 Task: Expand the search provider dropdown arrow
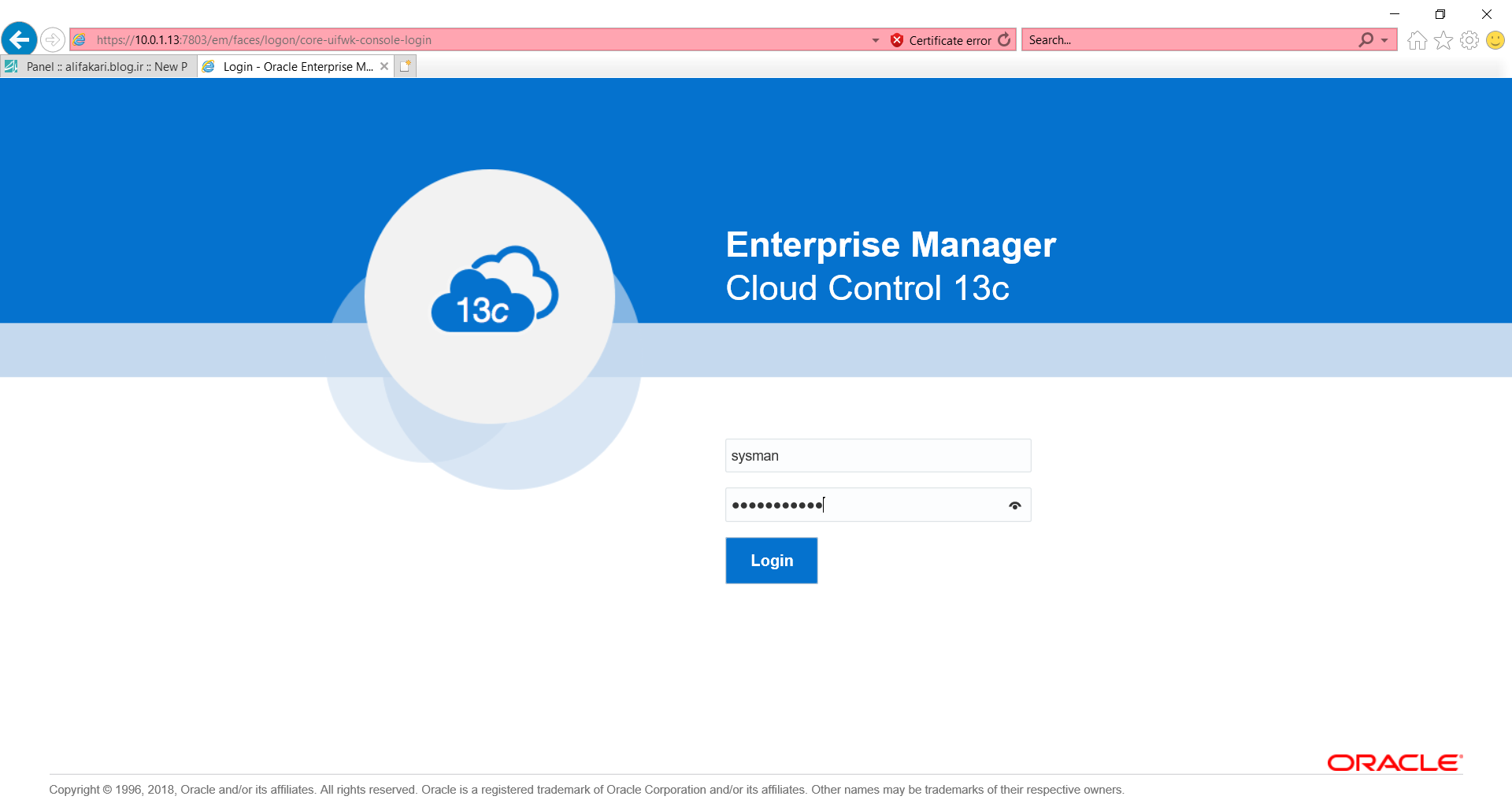[x=1384, y=40]
